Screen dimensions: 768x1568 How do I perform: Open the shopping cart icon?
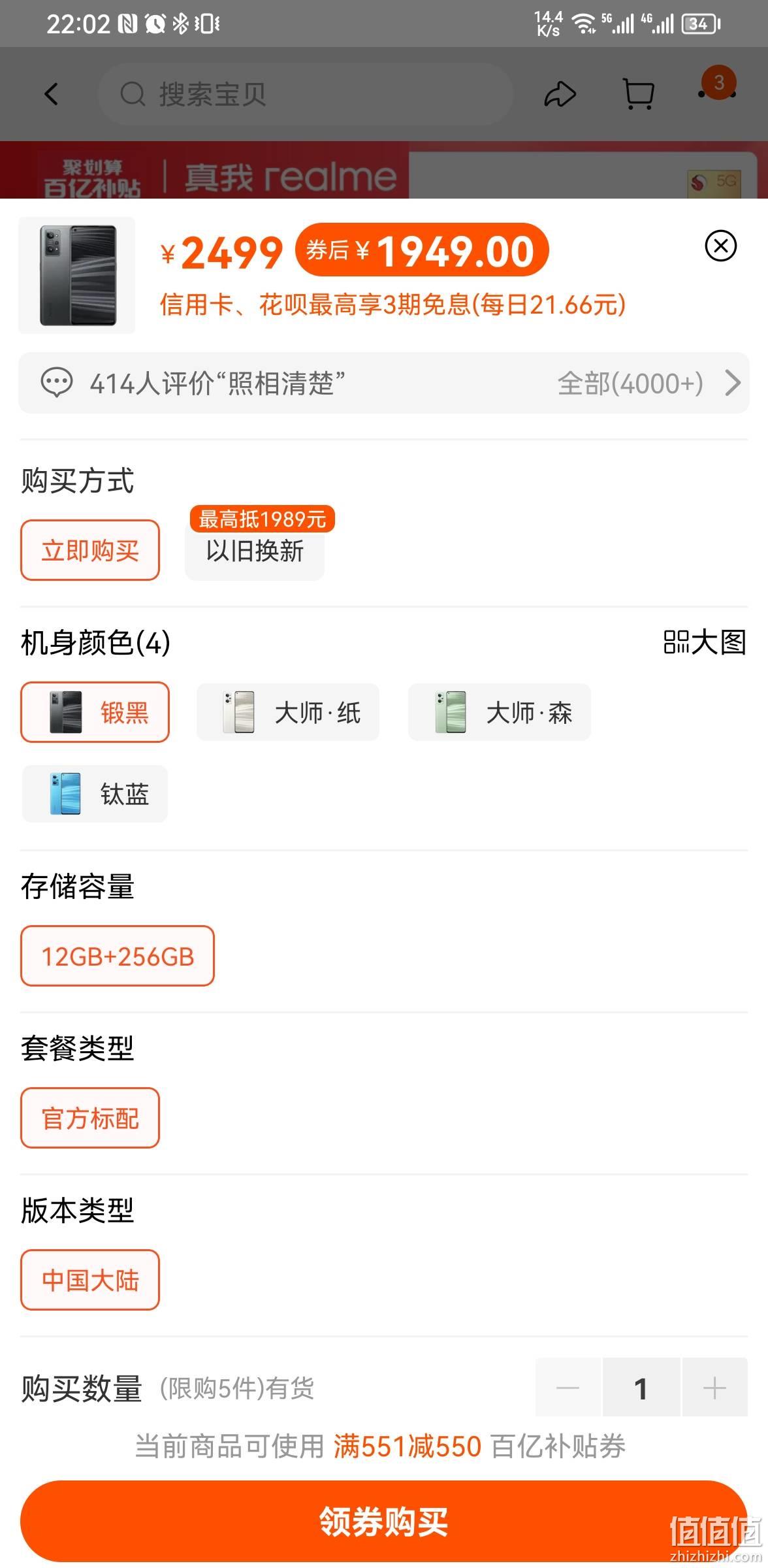click(638, 94)
